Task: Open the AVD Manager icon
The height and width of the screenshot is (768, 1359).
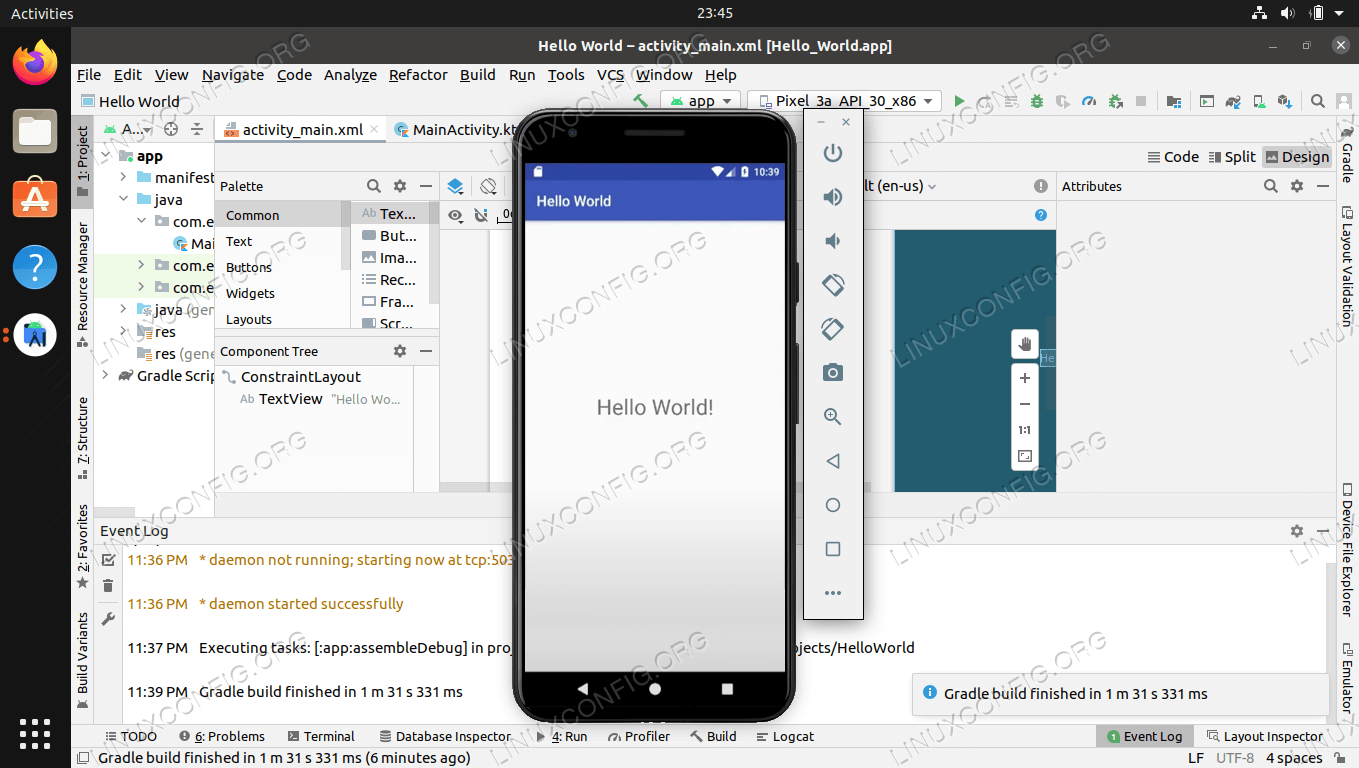Action: tap(1260, 101)
